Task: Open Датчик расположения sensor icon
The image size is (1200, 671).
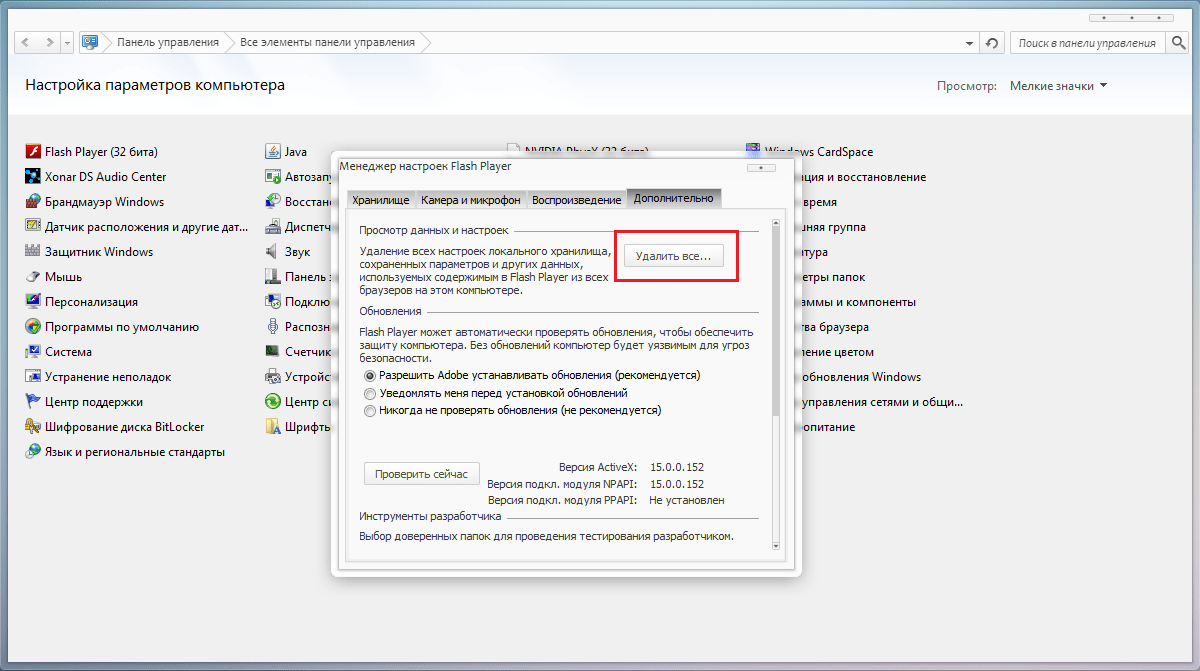Action: click(x=33, y=227)
